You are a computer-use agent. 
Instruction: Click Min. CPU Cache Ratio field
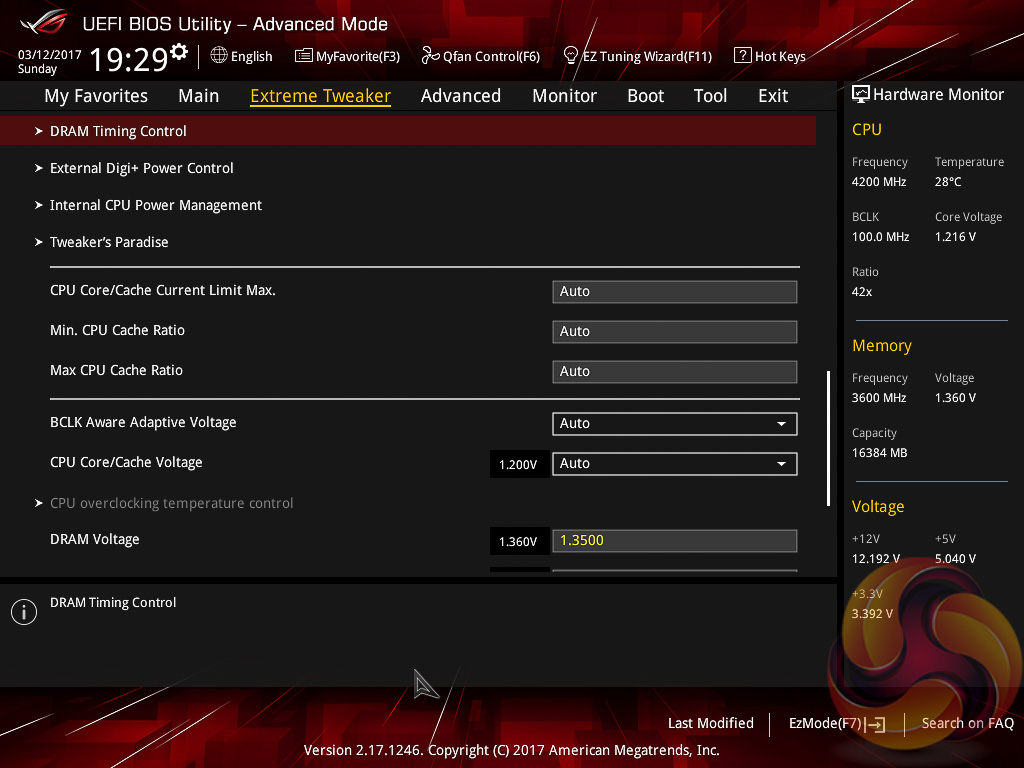(x=675, y=331)
